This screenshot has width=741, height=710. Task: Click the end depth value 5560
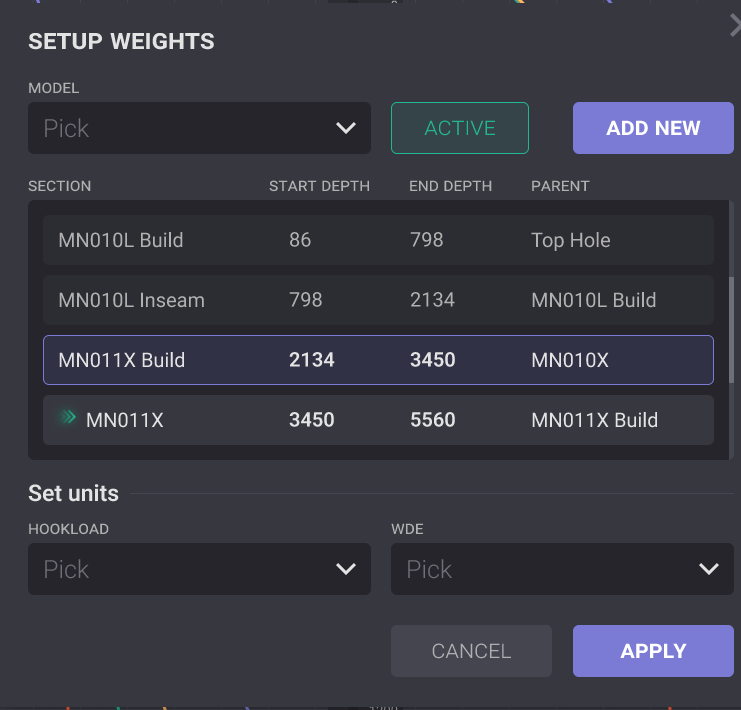tap(433, 420)
